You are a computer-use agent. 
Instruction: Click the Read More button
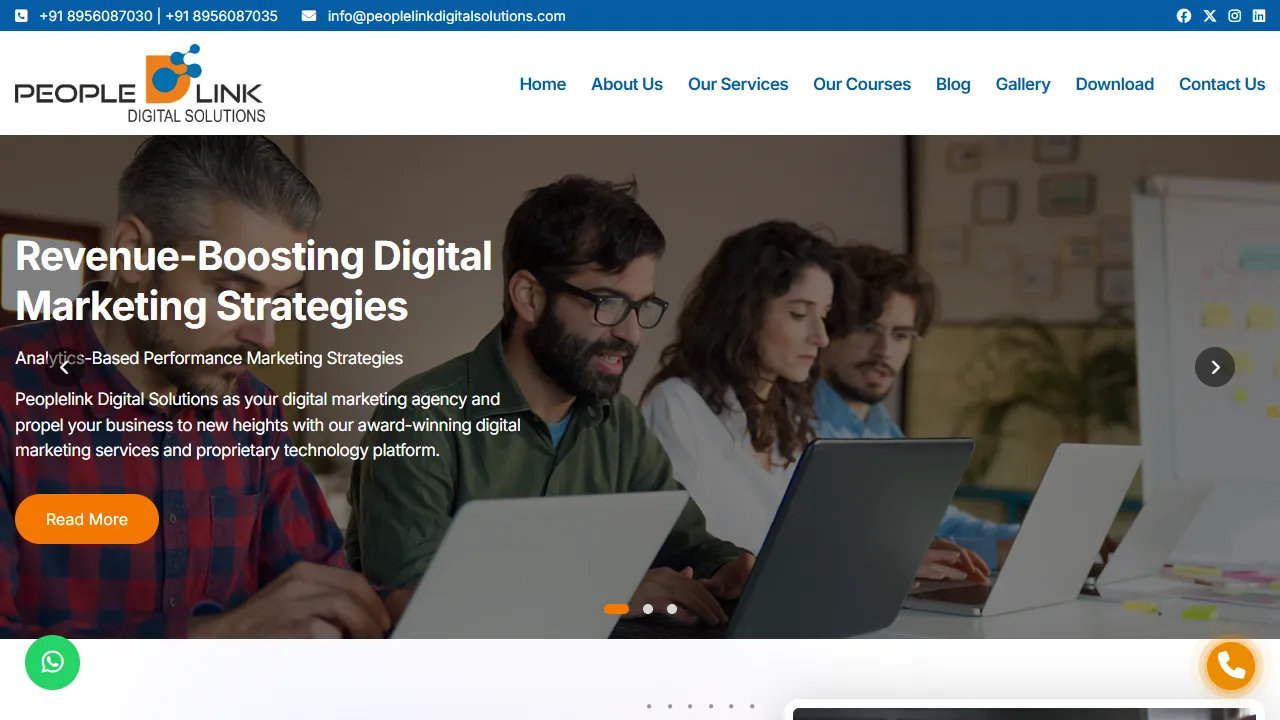click(86, 519)
